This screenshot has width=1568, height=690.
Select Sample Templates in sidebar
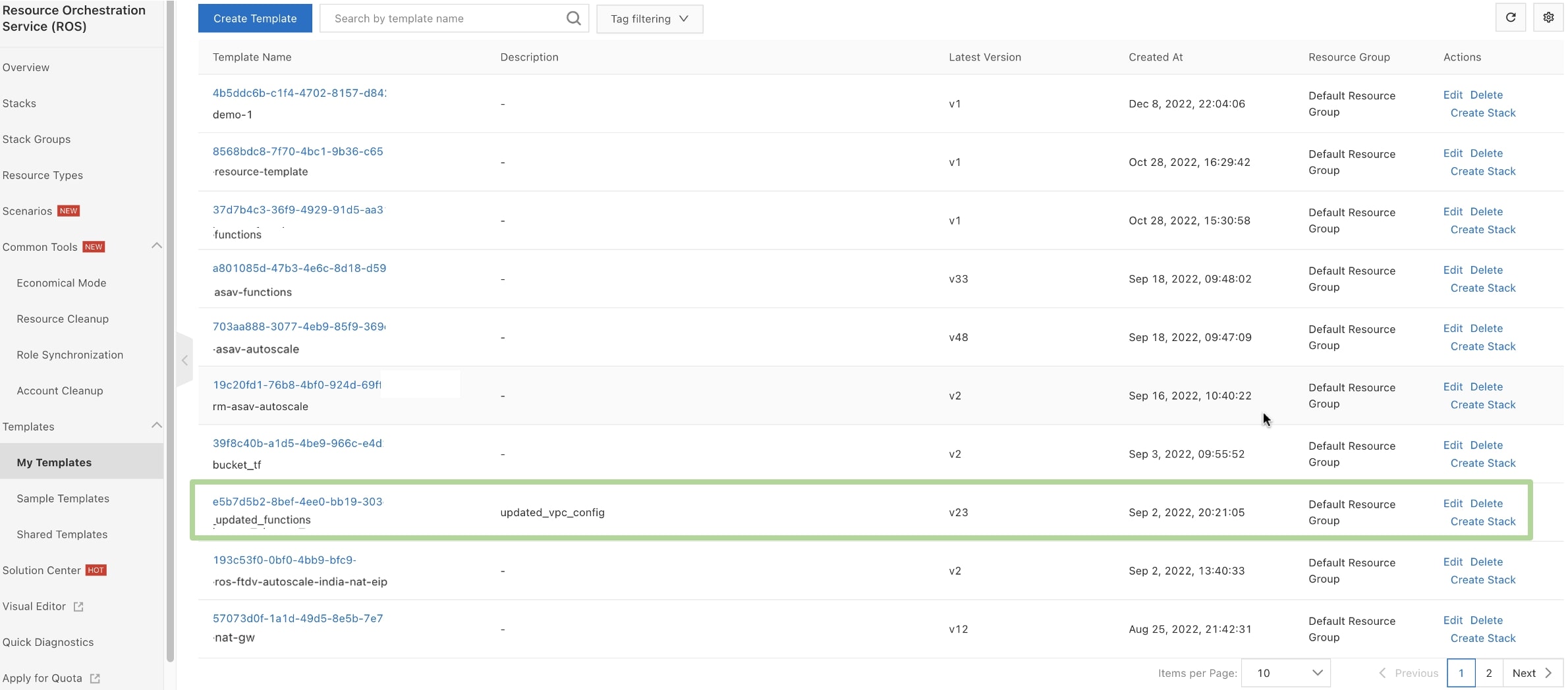(63, 498)
